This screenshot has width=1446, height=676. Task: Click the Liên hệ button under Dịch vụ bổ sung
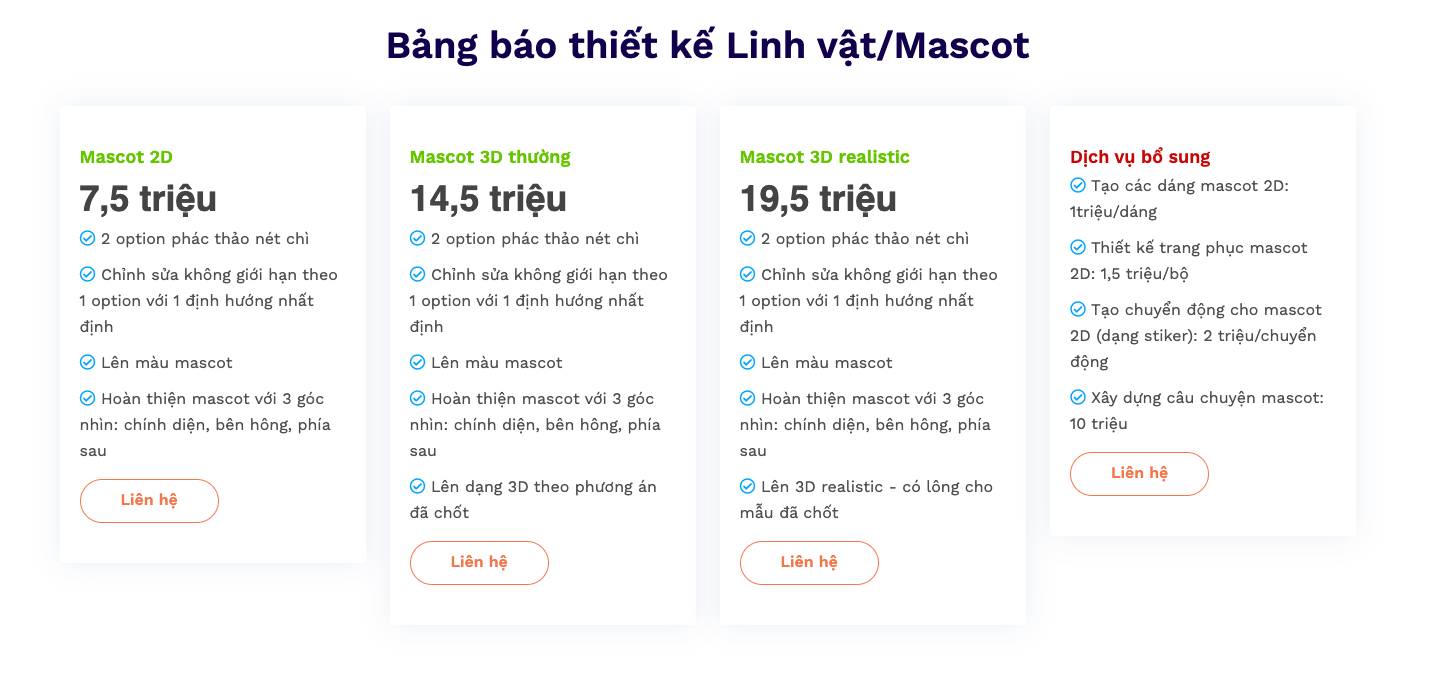point(1139,474)
